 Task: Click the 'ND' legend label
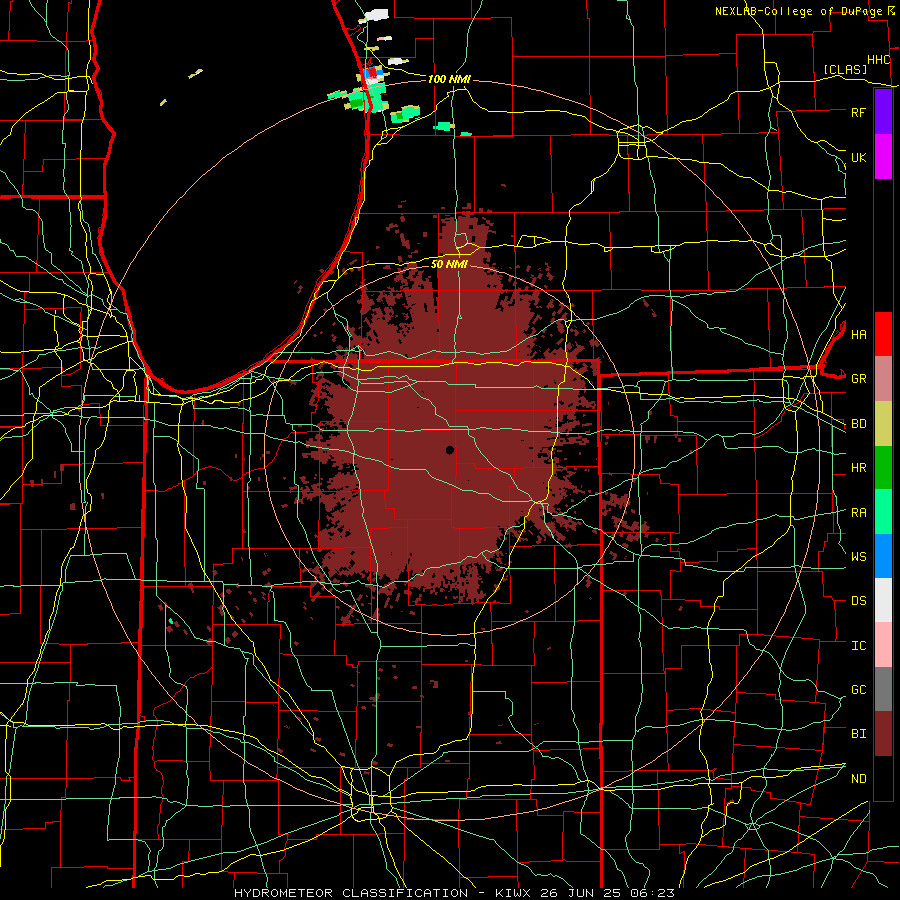[x=858, y=779]
